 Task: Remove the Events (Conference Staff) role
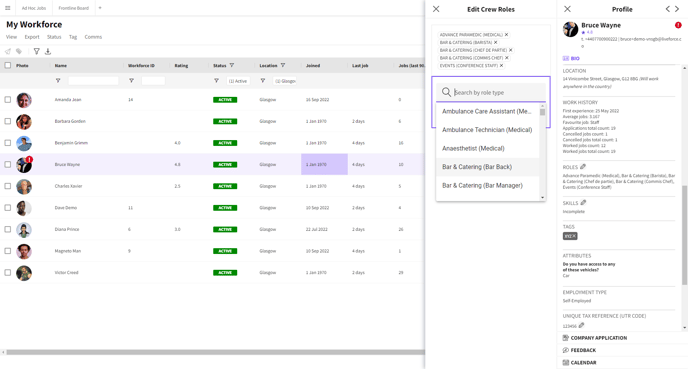[502, 65]
